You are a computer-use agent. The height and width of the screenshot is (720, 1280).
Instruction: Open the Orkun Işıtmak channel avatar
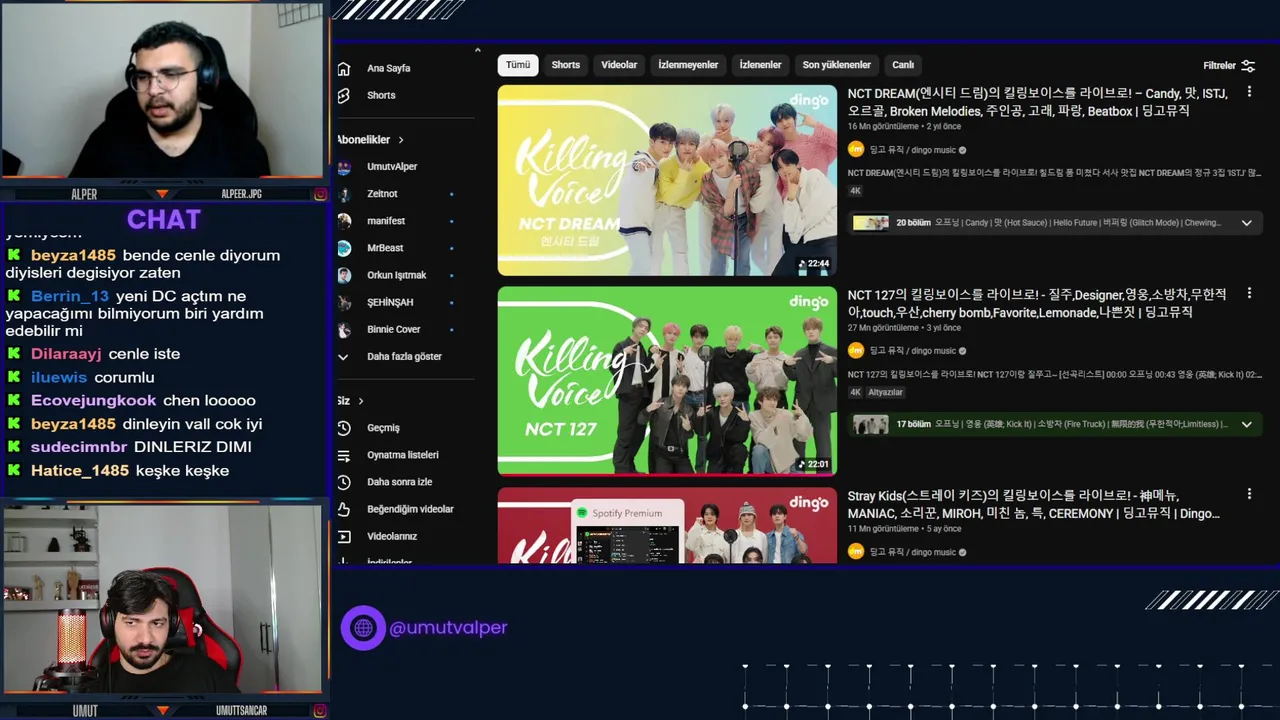point(344,275)
